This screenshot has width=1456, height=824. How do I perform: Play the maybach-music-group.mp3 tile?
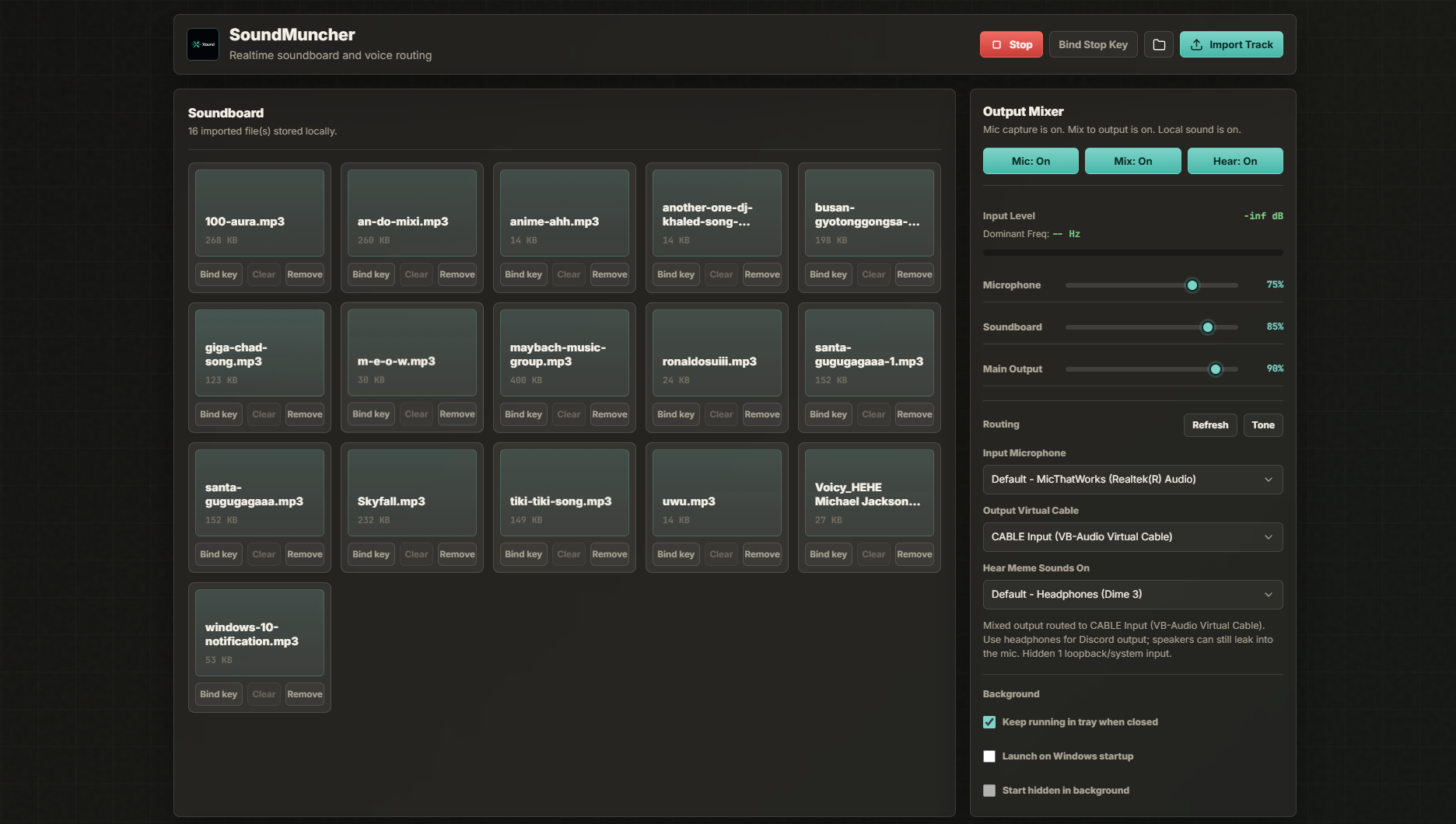[565, 353]
